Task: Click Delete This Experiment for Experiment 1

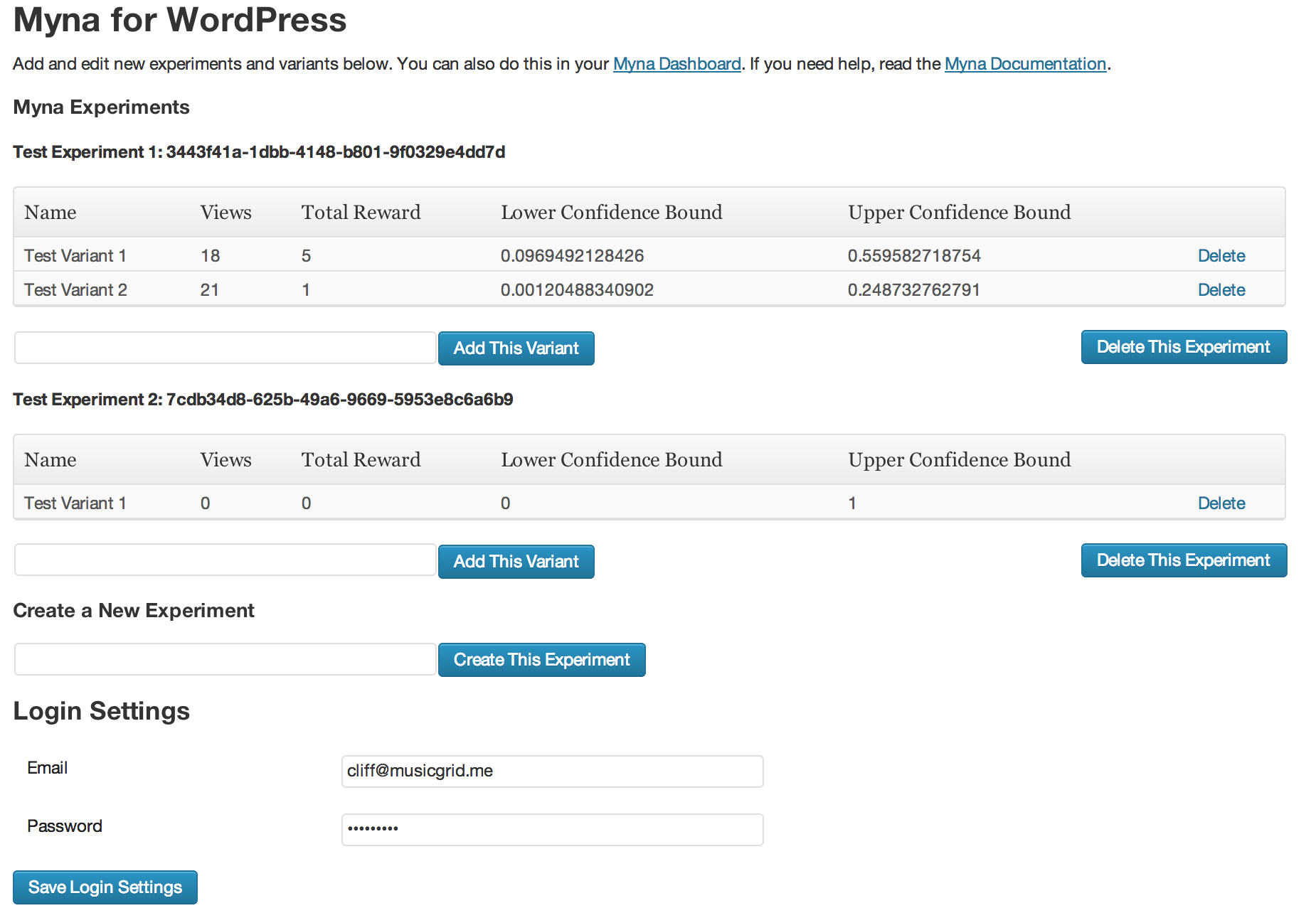Action: [x=1184, y=347]
